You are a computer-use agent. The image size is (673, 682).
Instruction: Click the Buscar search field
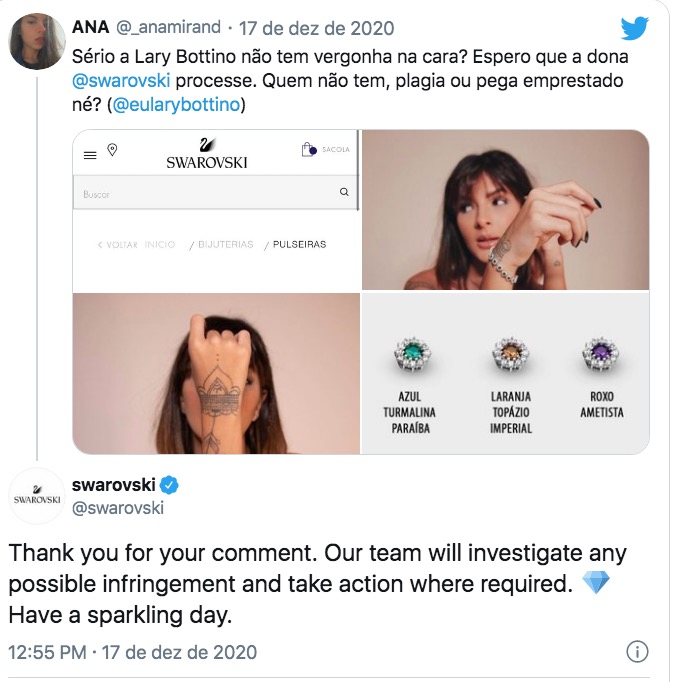[x=200, y=193]
